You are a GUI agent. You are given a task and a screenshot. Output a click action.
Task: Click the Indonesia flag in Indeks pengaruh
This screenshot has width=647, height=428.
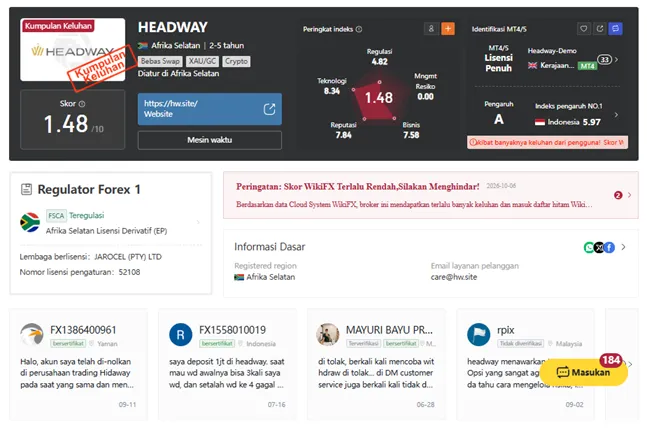click(540, 122)
